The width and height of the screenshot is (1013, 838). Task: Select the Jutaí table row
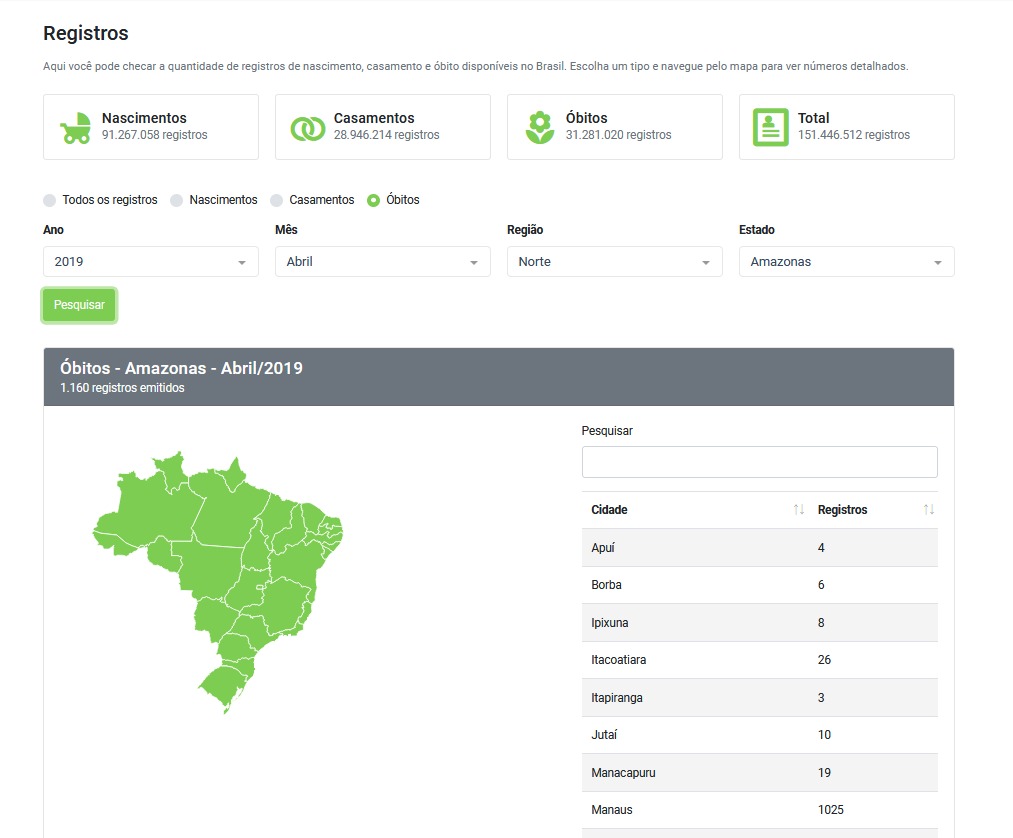point(759,735)
